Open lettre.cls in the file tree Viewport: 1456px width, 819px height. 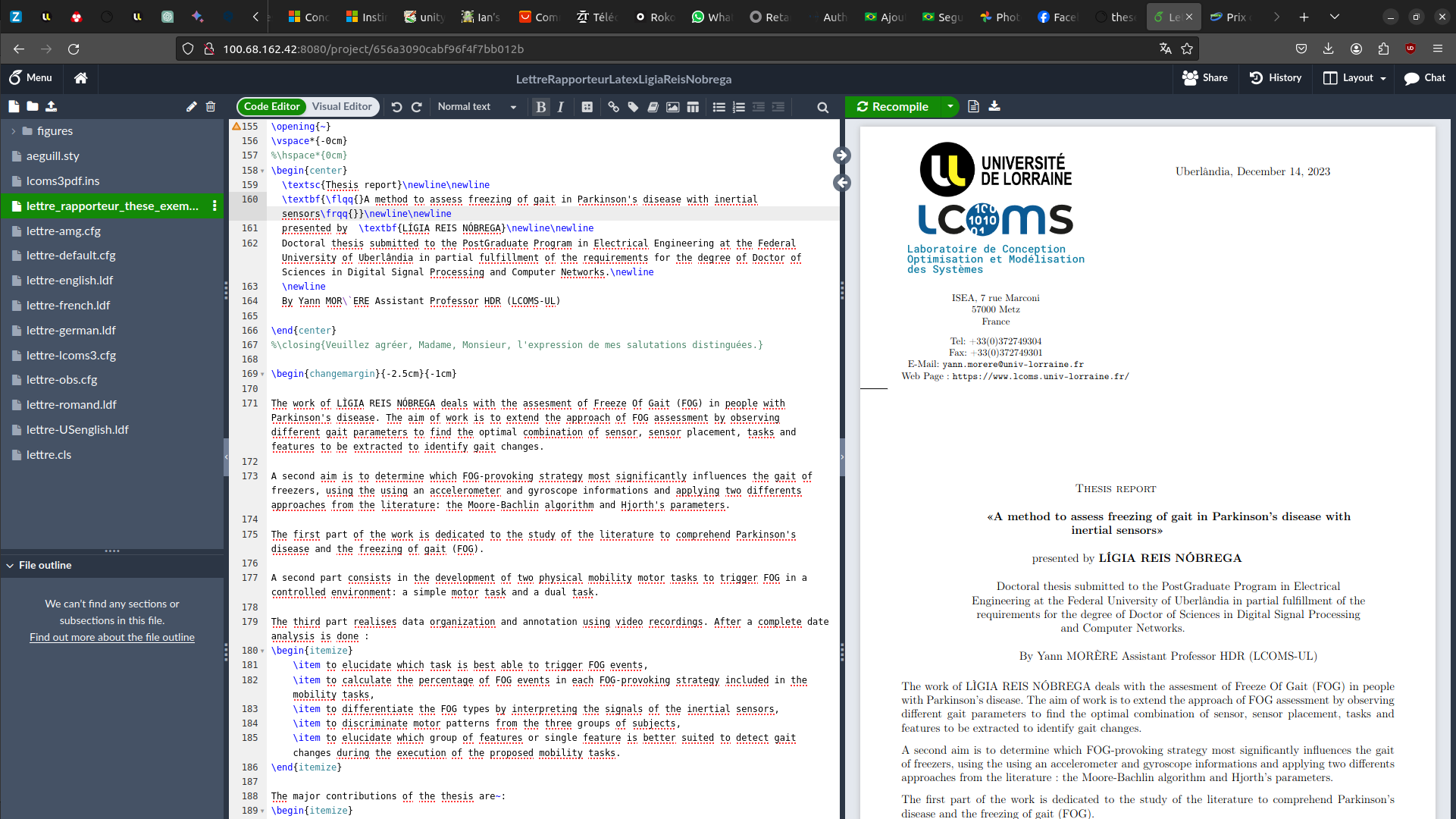(x=49, y=455)
